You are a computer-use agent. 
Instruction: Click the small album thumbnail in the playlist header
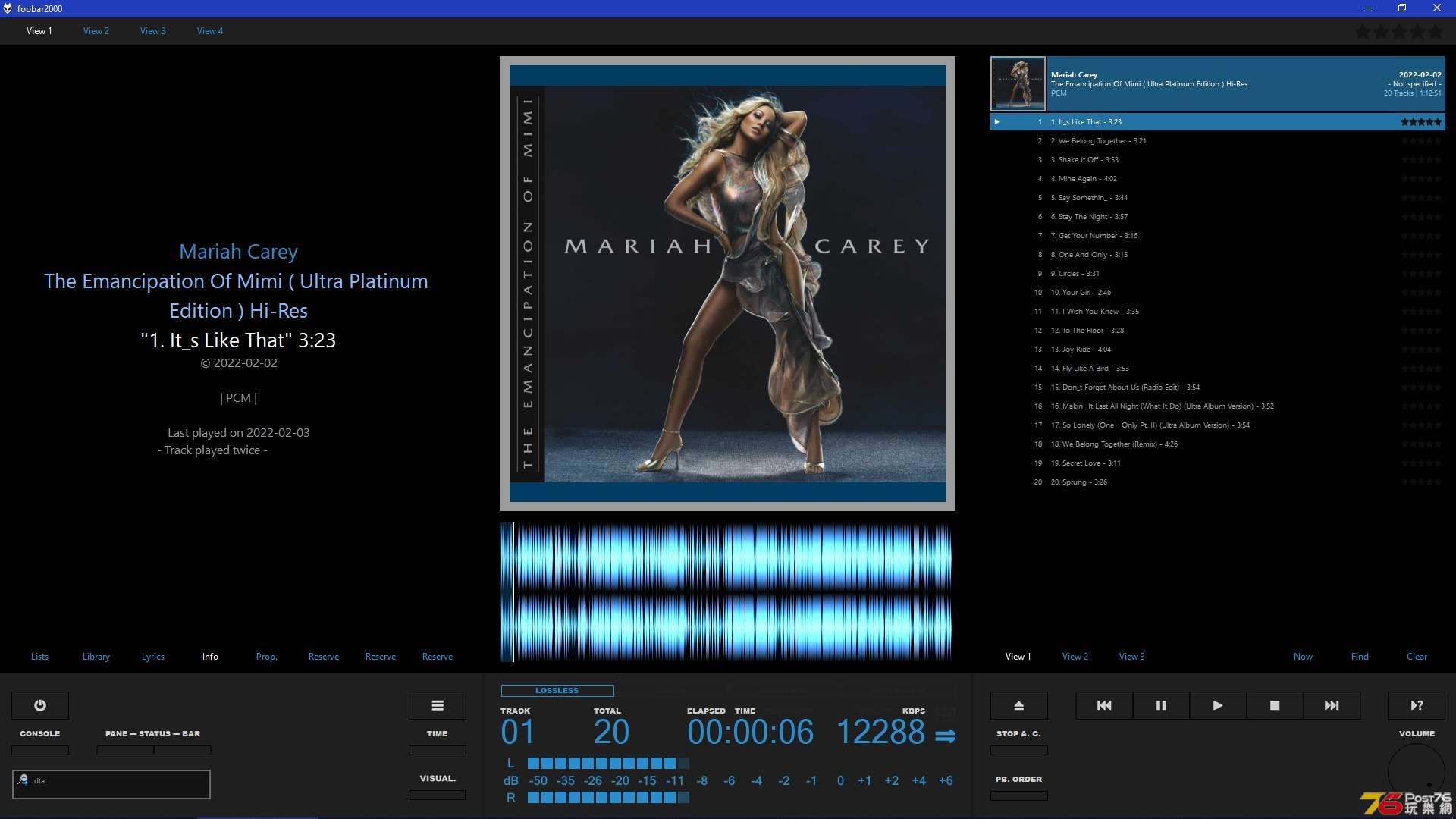(x=1018, y=84)
